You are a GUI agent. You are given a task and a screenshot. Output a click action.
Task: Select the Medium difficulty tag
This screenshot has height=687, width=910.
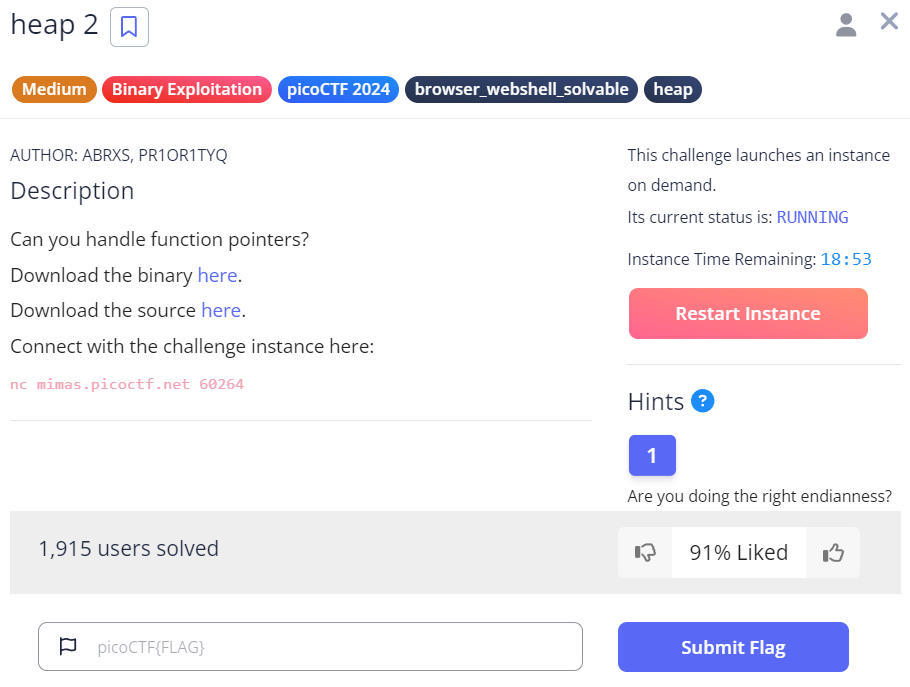54,89
